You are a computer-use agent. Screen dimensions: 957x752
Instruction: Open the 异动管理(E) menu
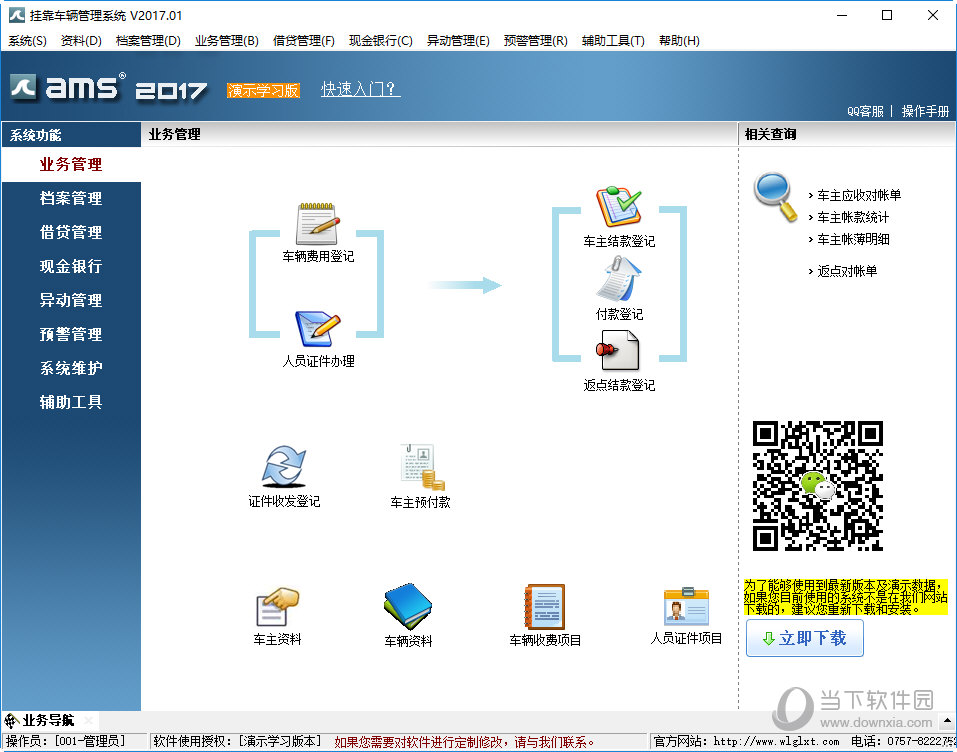click(x=458, y=41)
